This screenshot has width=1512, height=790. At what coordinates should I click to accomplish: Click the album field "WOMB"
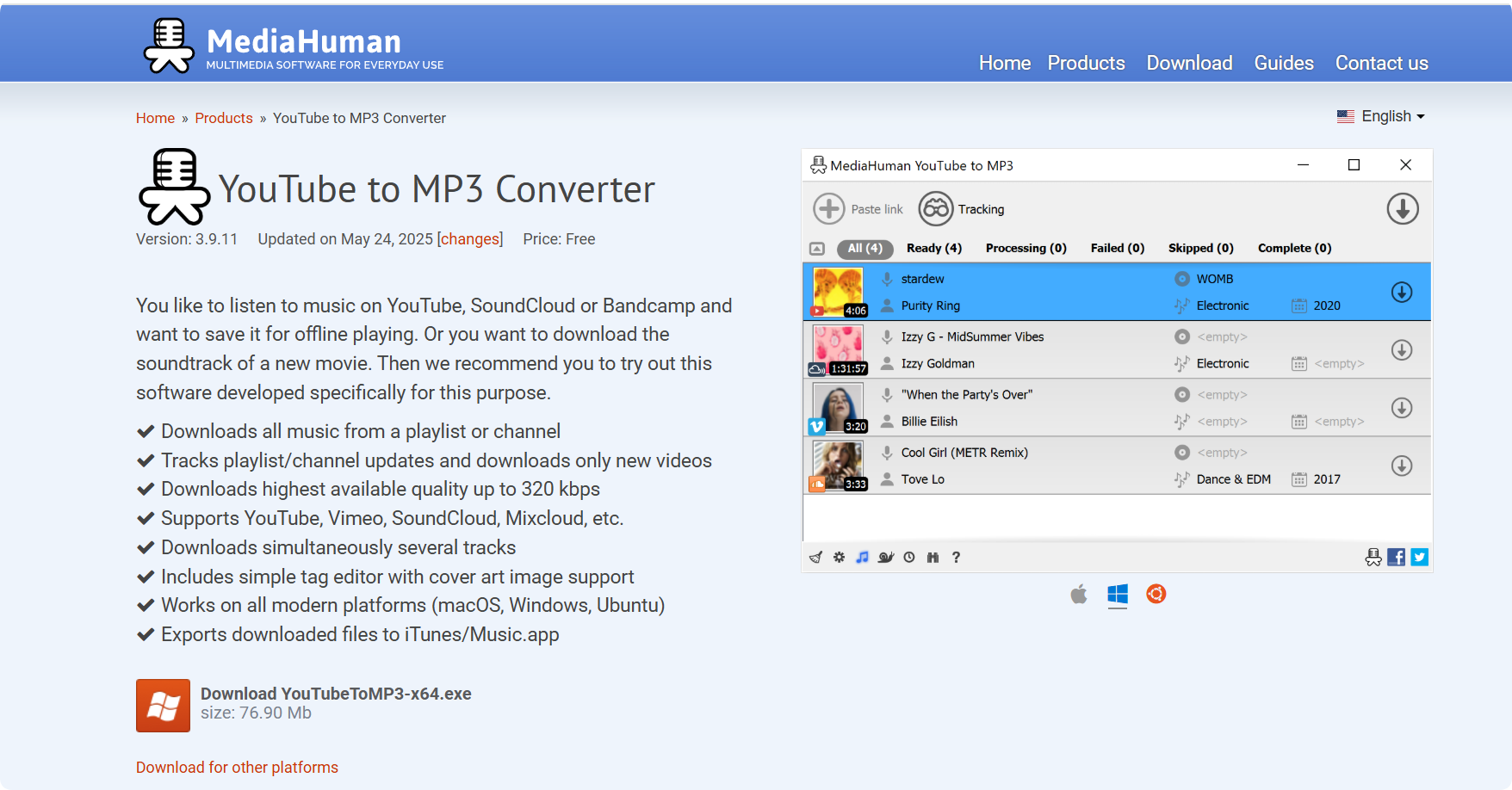(1215, 279)
